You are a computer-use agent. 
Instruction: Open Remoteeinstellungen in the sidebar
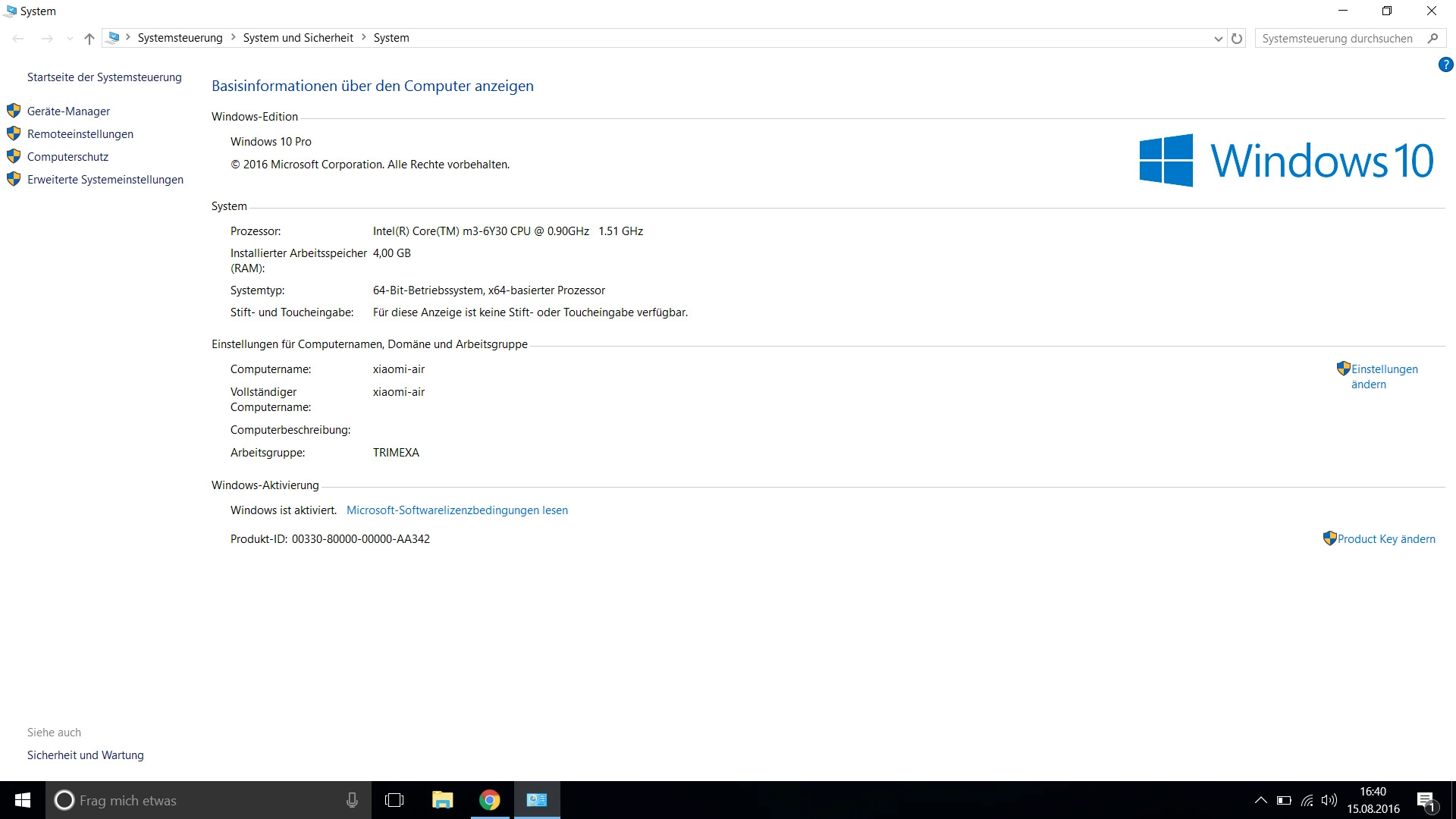[80, 134]
